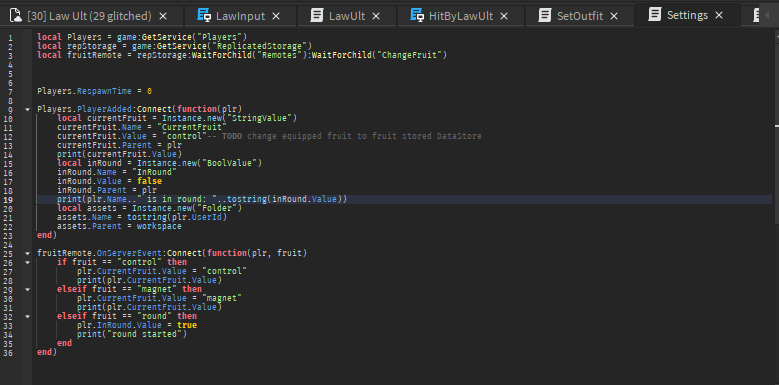This screenshot has width=779, height=385.
Task: Collapse the if fruit control block at line 26
Action: coord(27,262)
